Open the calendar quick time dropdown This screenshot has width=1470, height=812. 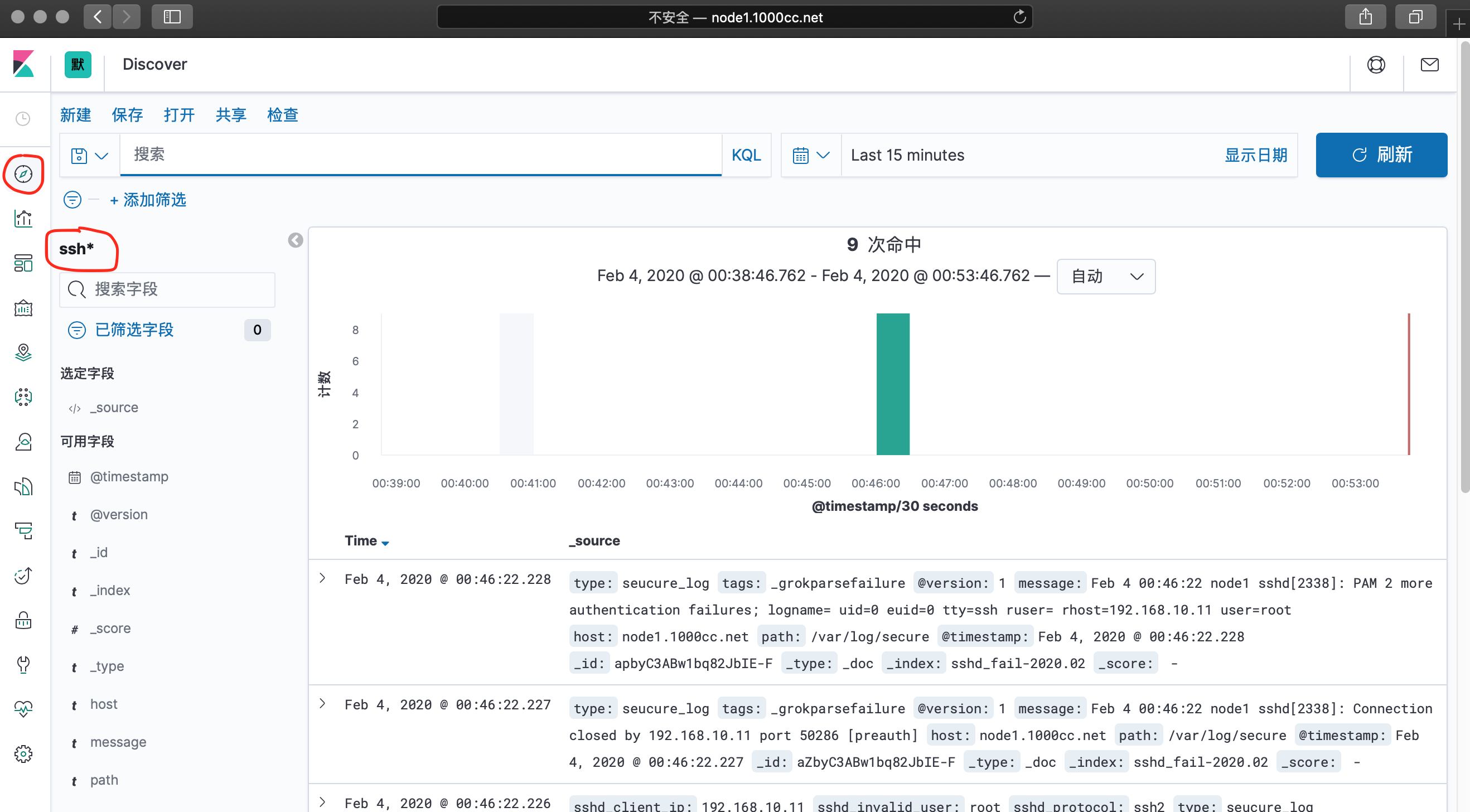click(810, 155)
